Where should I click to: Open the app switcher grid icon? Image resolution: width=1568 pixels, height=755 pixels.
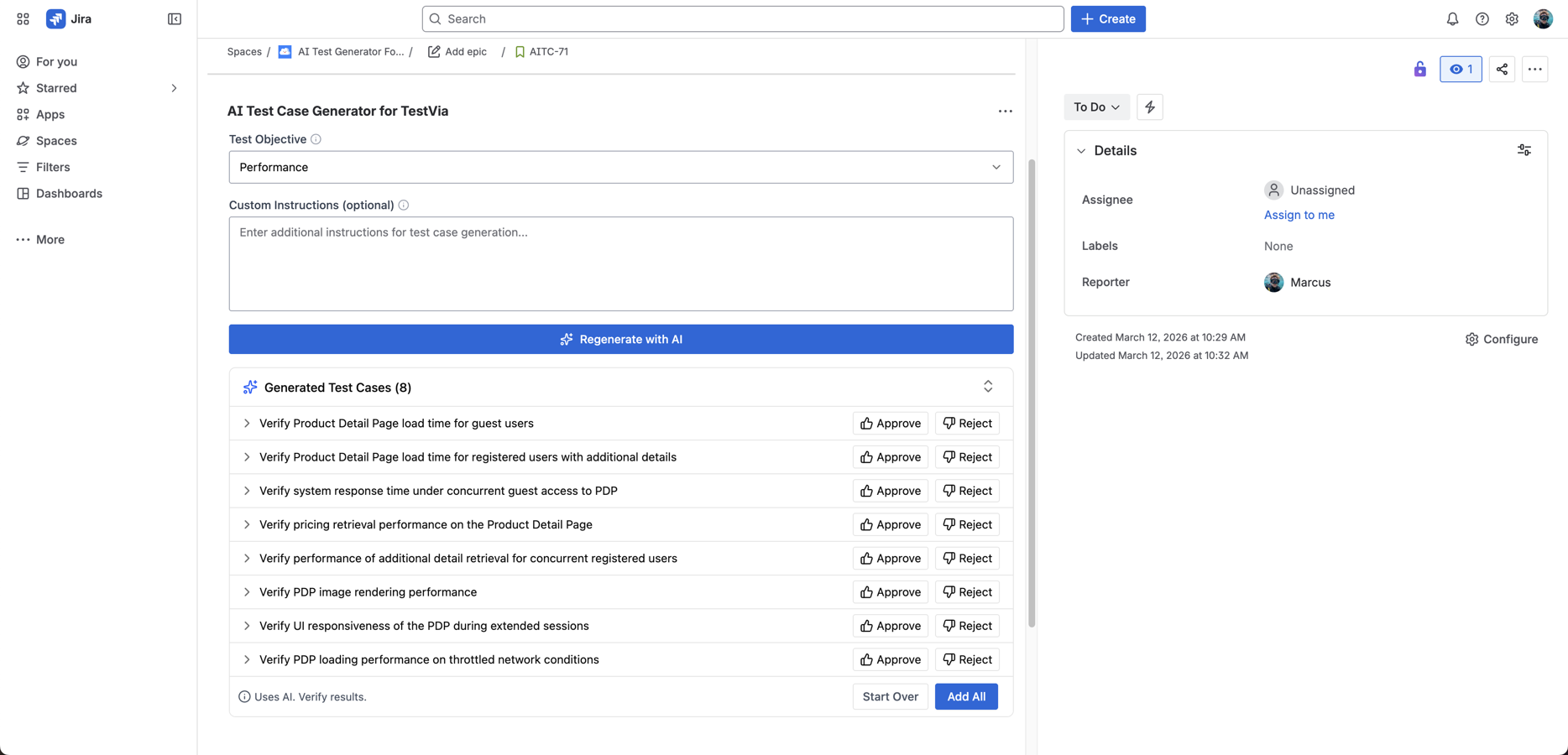23,19
